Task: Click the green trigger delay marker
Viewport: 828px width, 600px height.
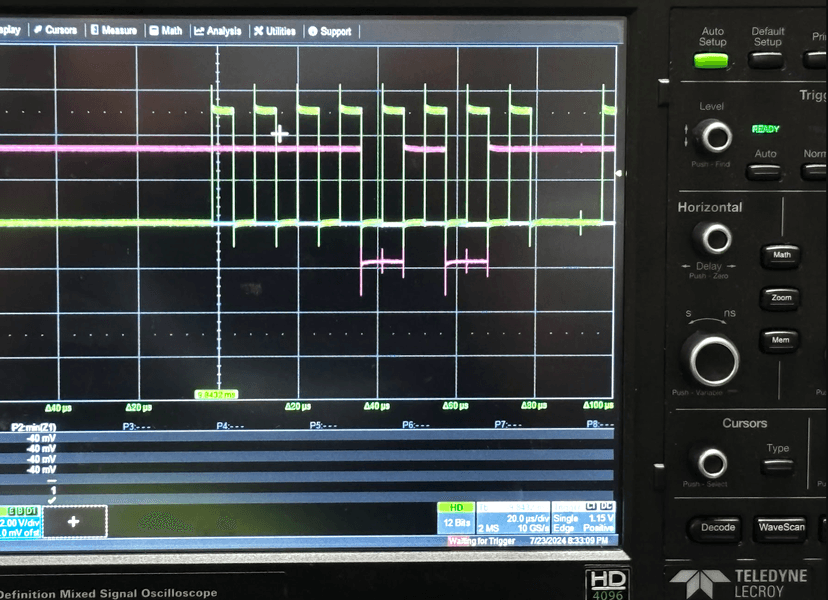Action: coord(215,394)
